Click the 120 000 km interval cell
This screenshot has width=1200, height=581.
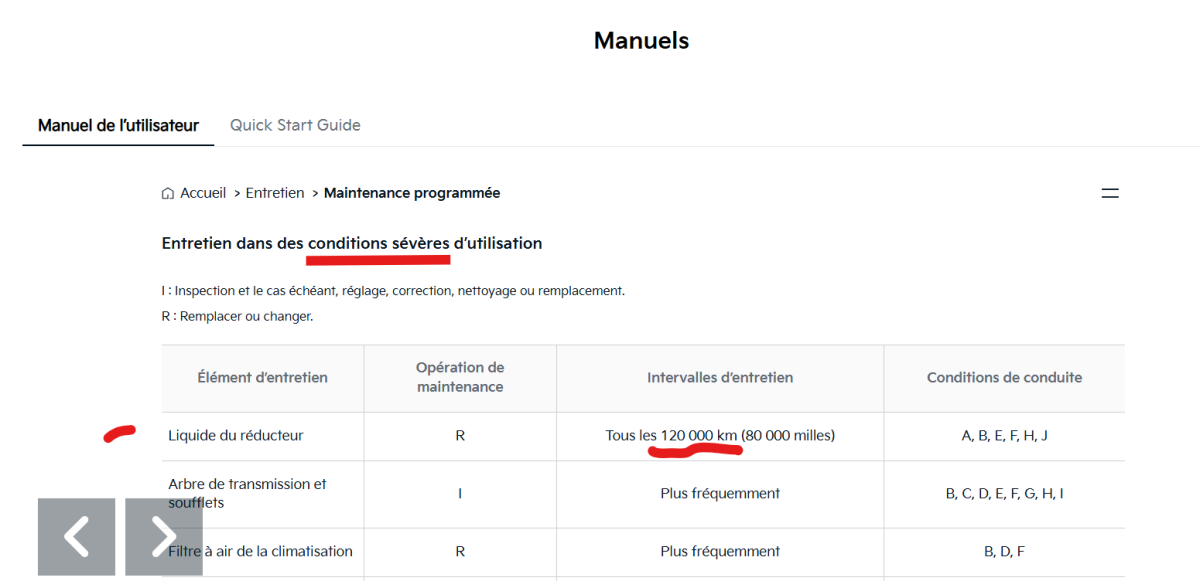pyautogui.click(x=720, y=436)
